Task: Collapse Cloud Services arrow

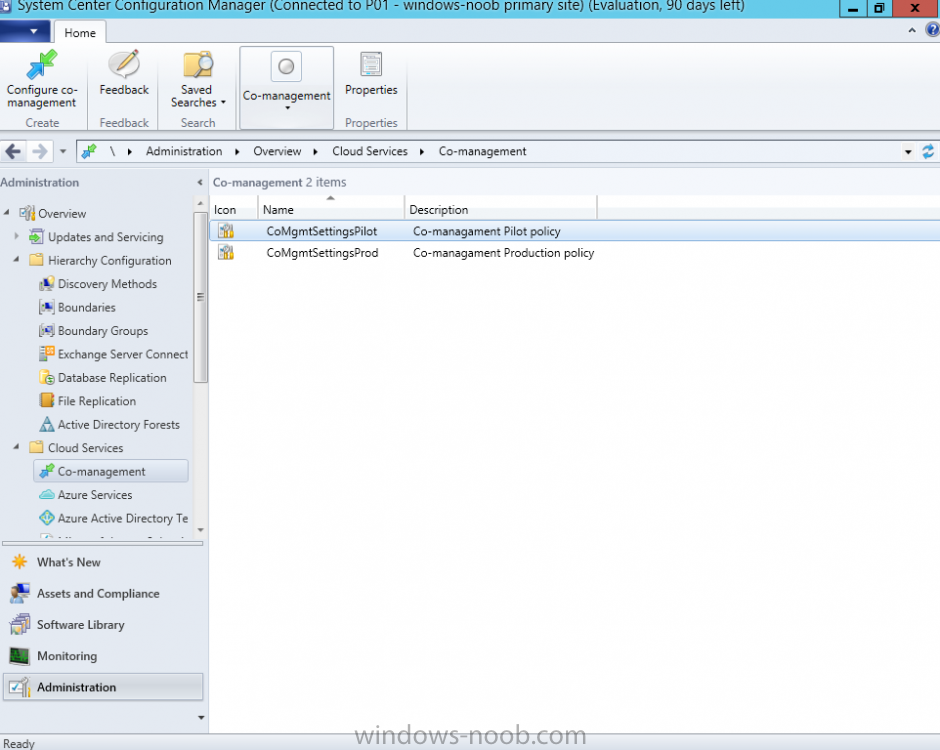Action: 16,447
